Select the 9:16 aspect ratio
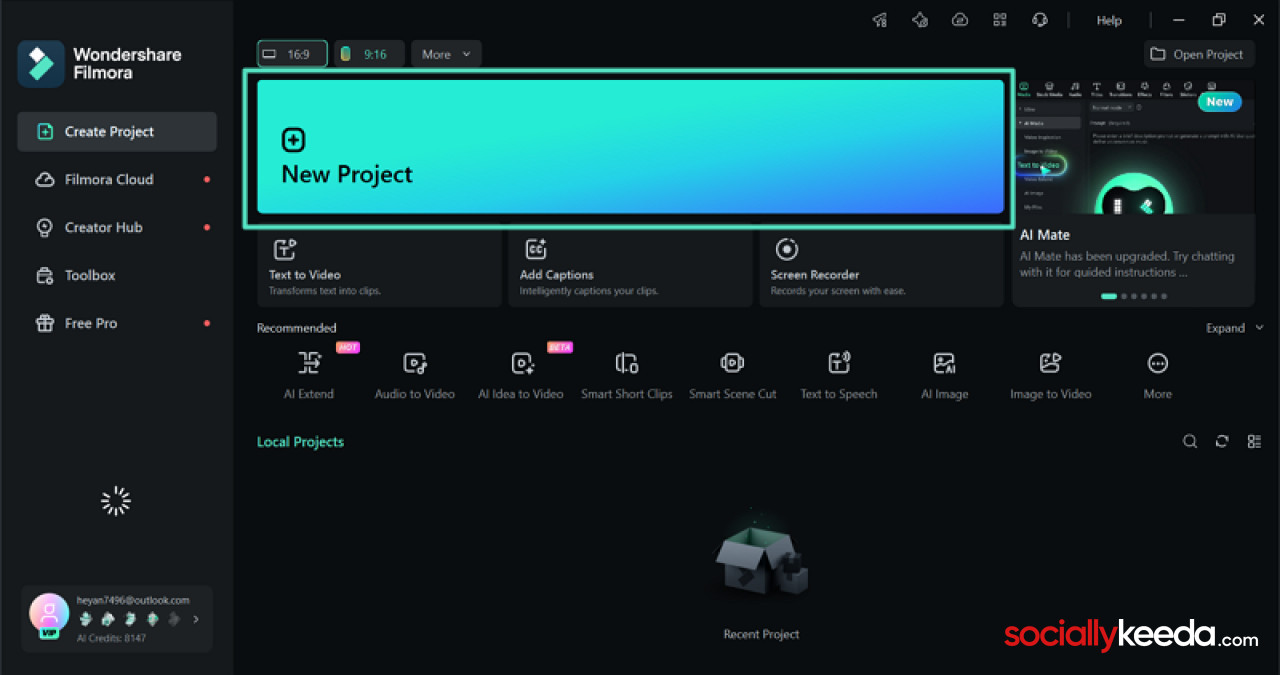1280x675 pixels. pyautogui.click(x=369, y=54)
